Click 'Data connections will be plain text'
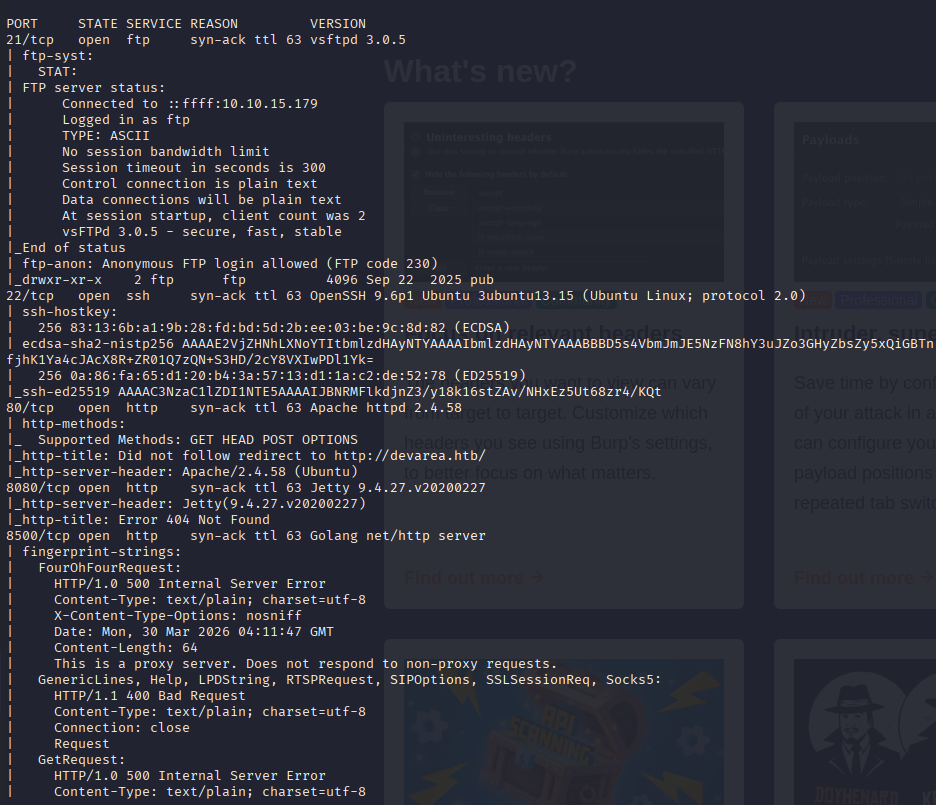The image size is (936, 805). (202, 200)
